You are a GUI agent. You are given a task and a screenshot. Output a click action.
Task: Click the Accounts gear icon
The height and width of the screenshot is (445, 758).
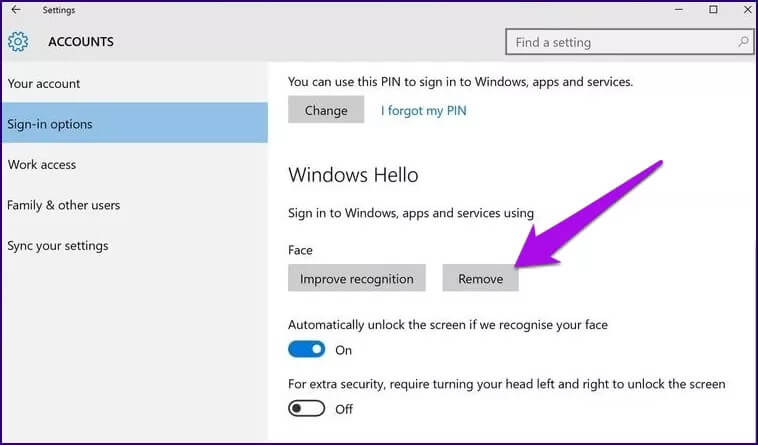click(18, 42)
